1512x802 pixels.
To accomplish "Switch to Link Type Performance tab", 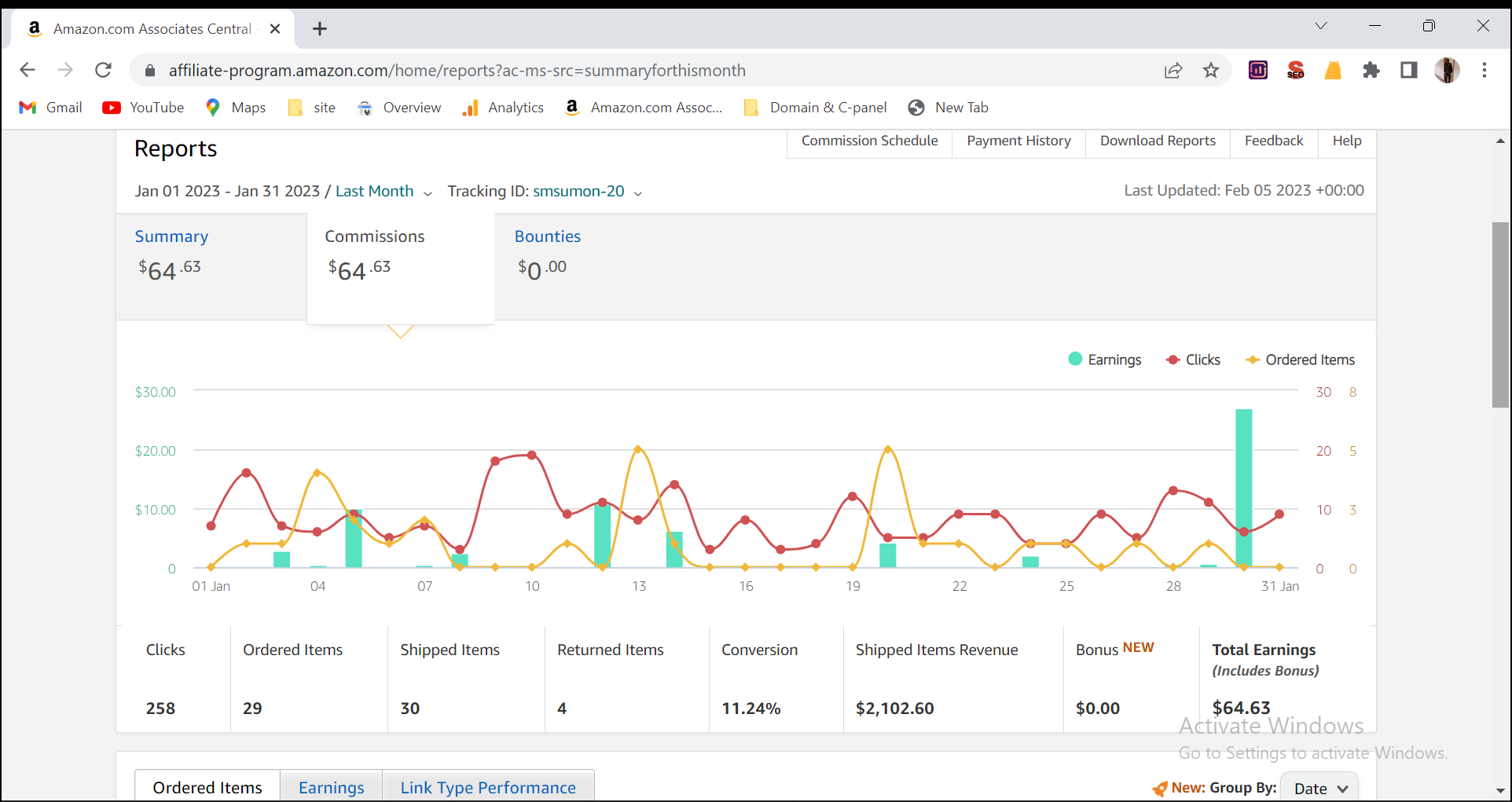I will 488,787.
